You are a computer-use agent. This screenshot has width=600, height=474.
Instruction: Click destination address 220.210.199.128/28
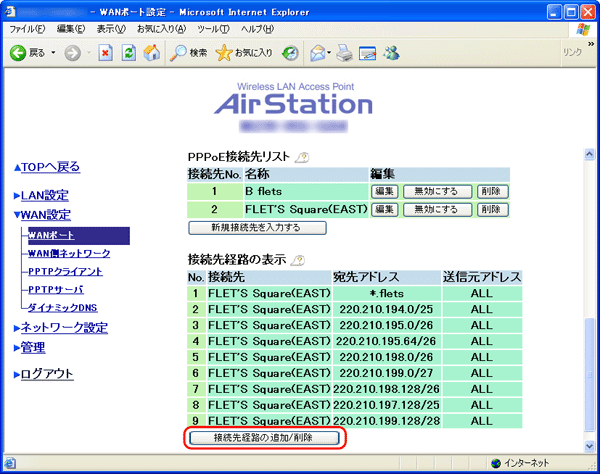pyautogui.click(x=386, y=421)
